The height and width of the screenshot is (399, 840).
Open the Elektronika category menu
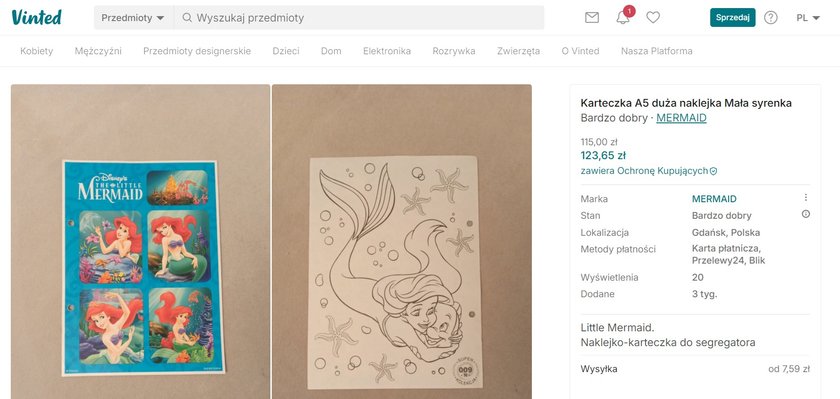tap(387, 51)
